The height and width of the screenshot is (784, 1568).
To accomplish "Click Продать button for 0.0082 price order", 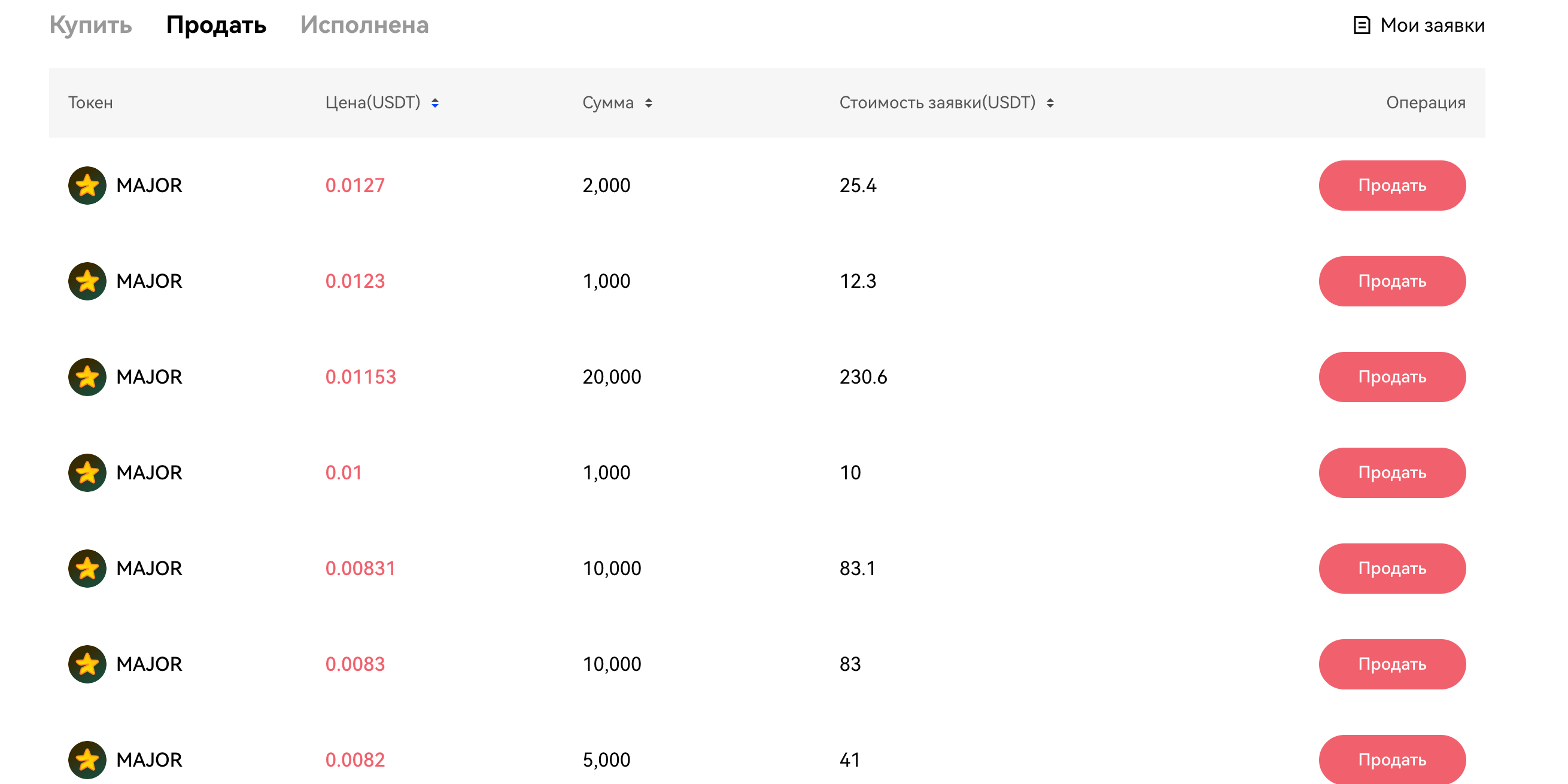I will click(1392, 758).
